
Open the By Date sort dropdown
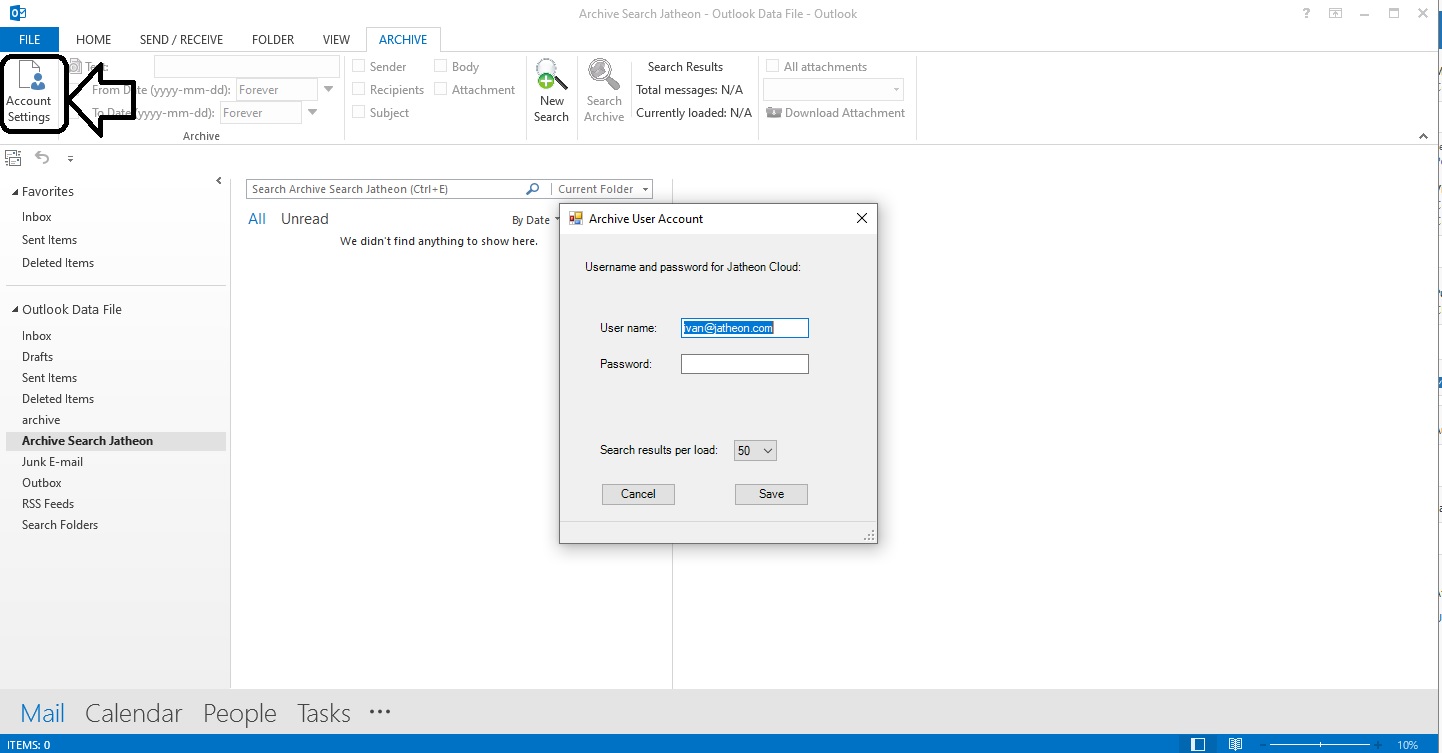536,220
